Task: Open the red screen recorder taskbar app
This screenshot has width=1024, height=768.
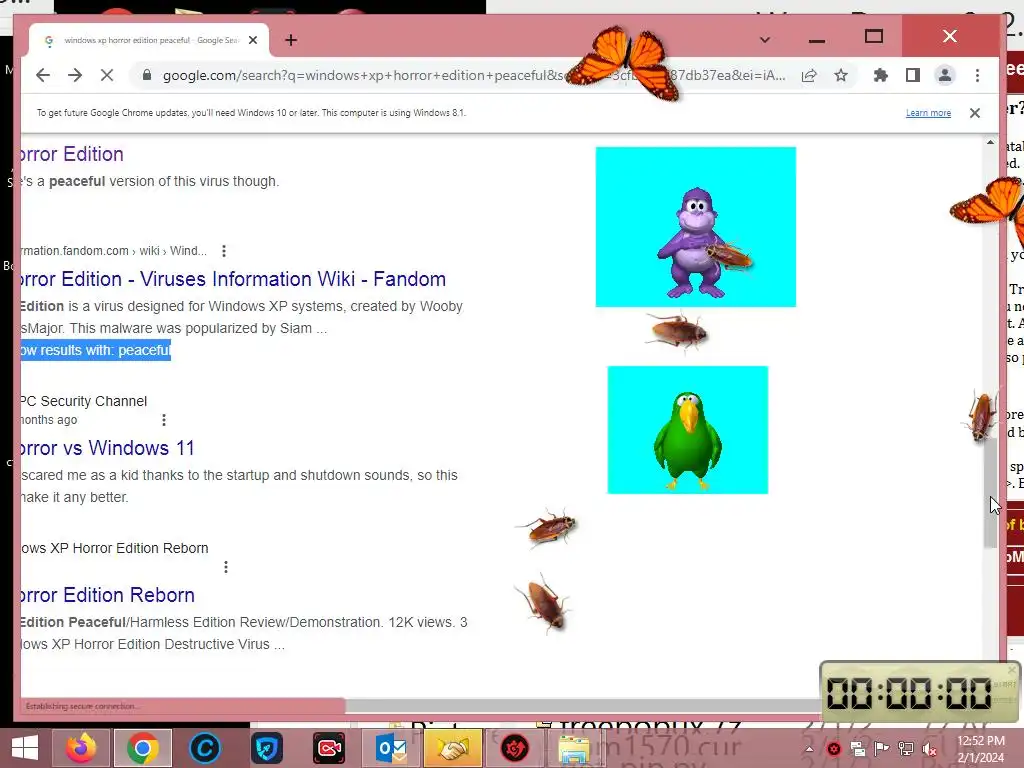Action: 328,748
